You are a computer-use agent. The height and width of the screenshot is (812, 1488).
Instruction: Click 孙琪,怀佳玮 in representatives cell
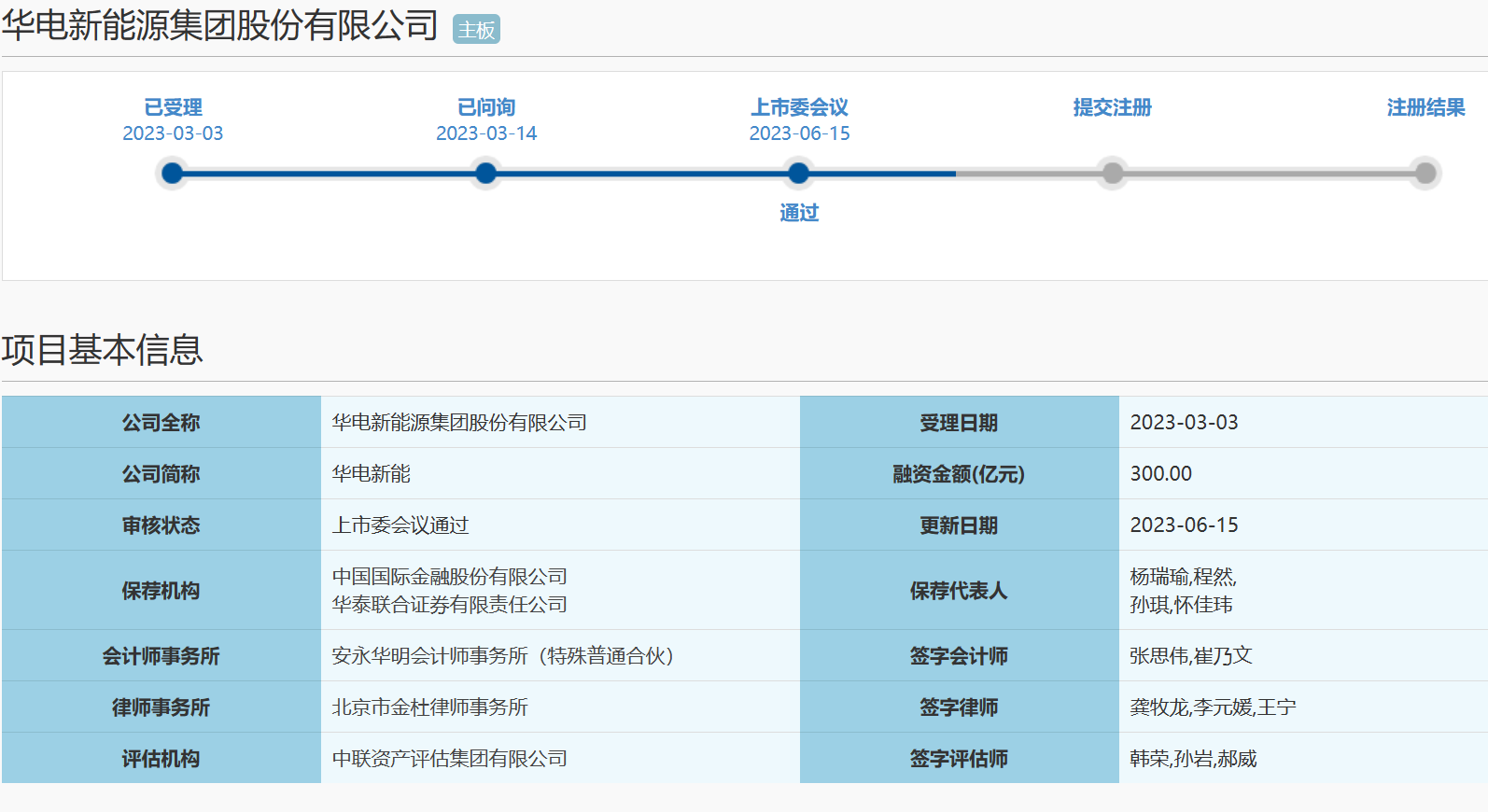[x=1181, y=605]
